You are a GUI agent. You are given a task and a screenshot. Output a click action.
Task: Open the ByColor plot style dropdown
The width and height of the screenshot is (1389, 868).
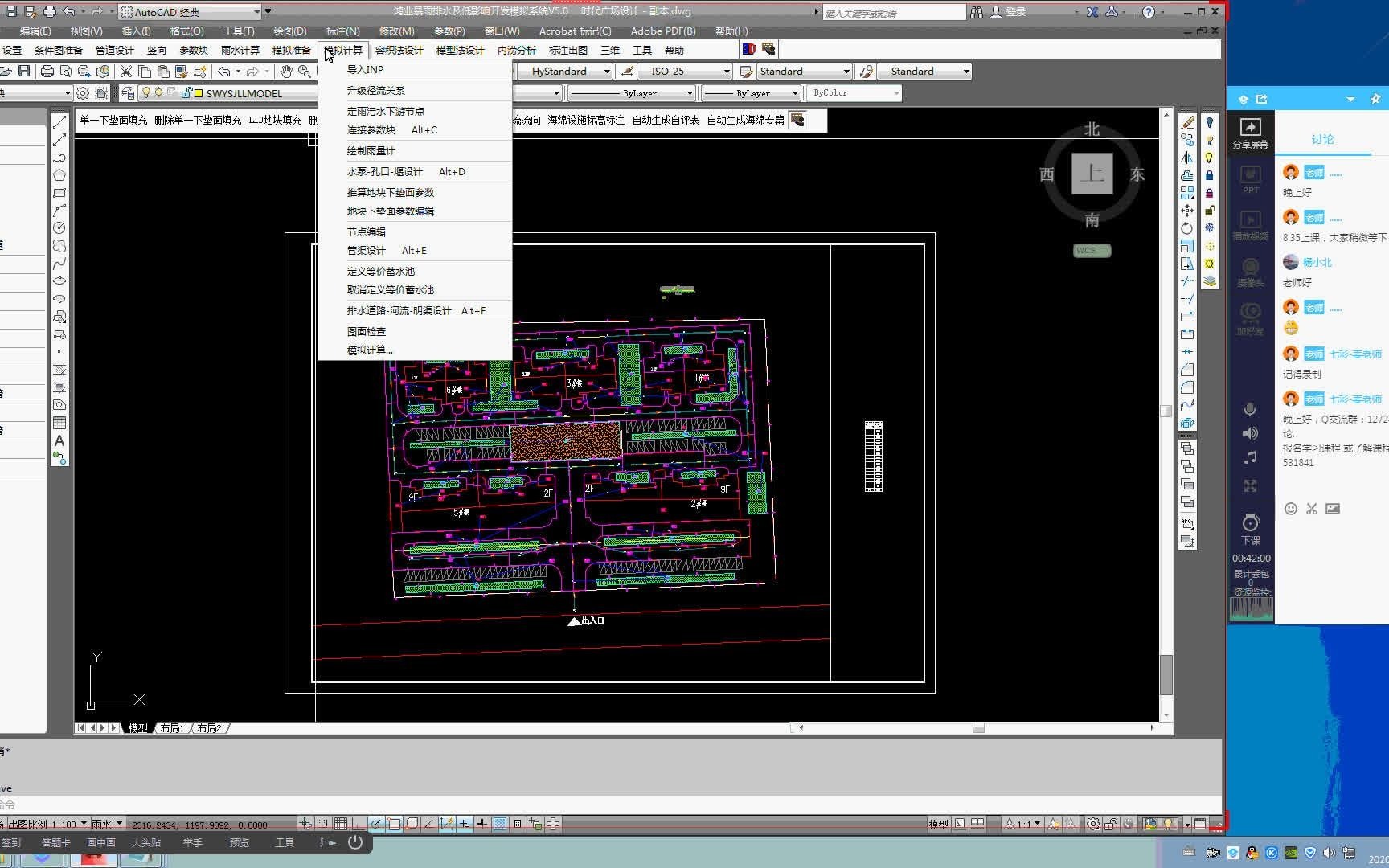tap(854, 93)
